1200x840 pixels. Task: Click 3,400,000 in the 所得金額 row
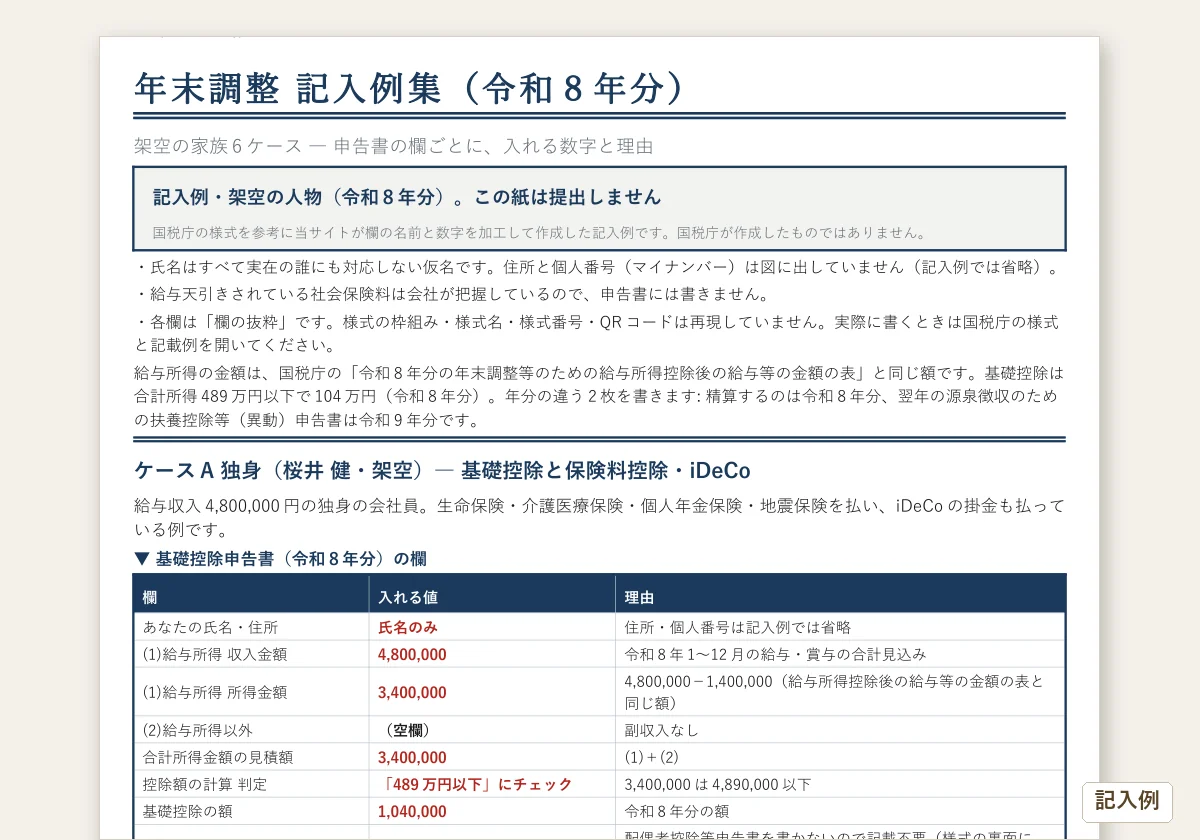(x=412, y=692)
